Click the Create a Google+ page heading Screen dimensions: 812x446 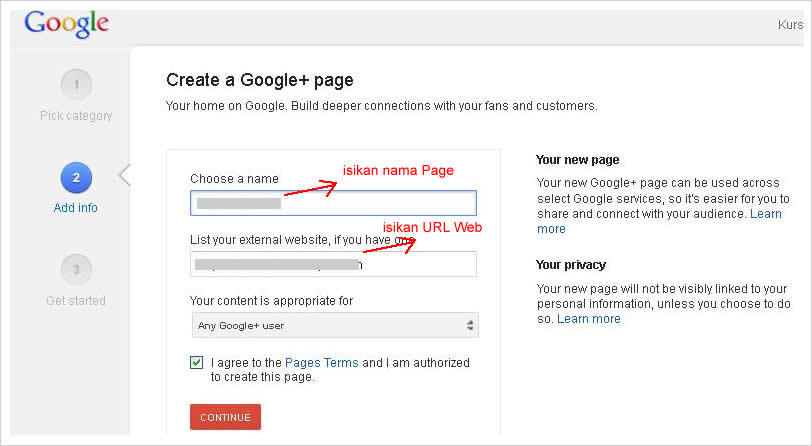[260, 80]
